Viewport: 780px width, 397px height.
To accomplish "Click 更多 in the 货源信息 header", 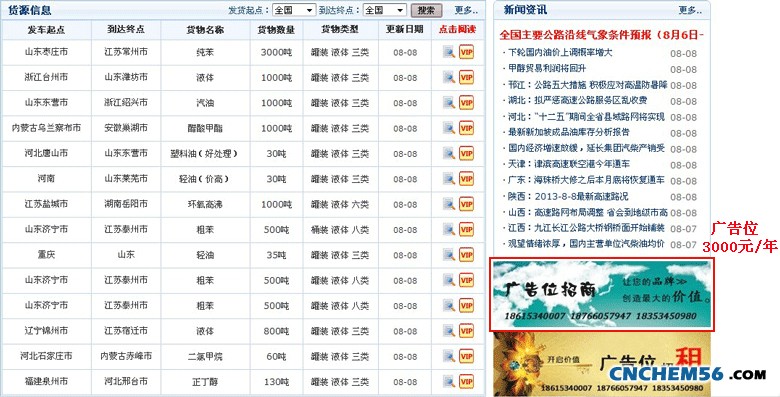I will (x=467, y=10).
